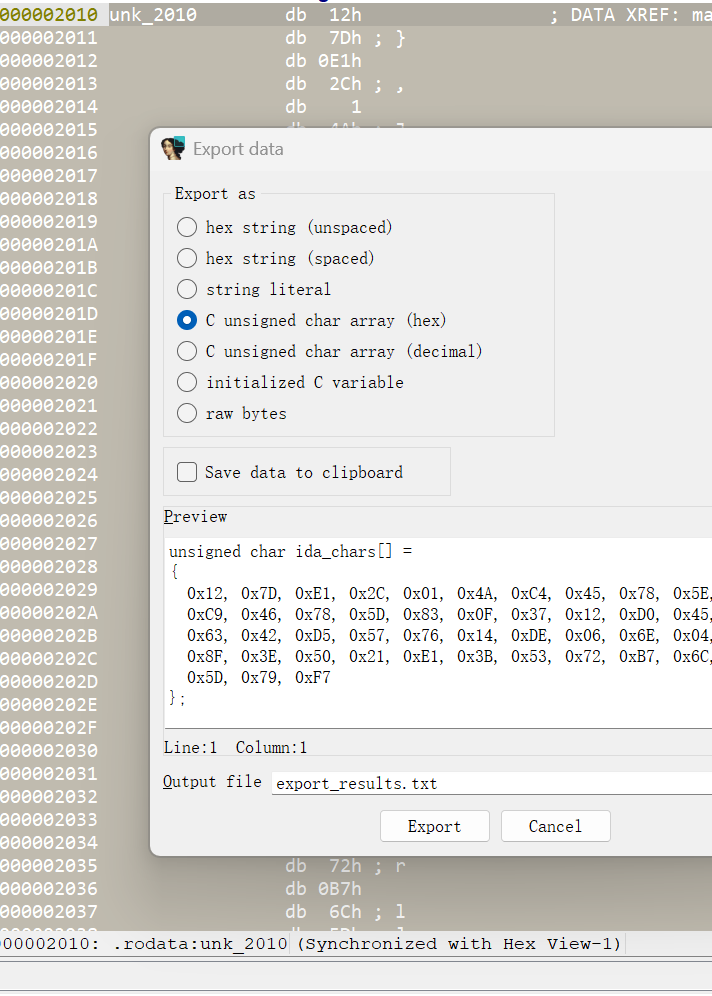Image resolution: width=712 pixels, height=996 pixels.
Task: Select hex string (unspaced) option
Action: click(x=187, y=227)
